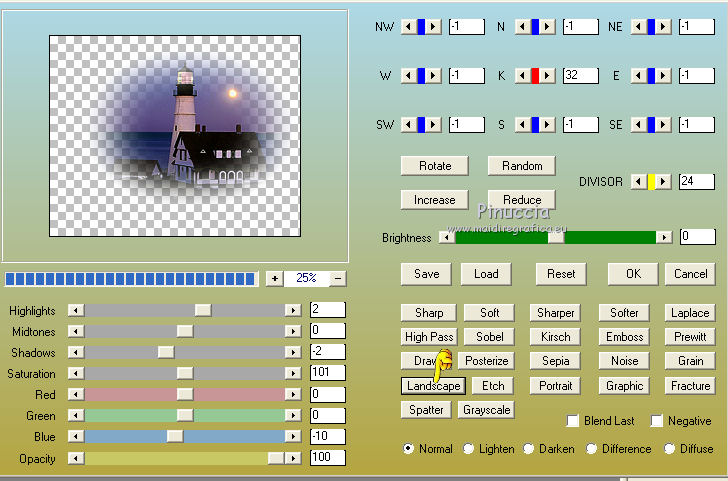Cancel the filter dialog
Viewport: 728px width, 481px height.
[x=690, y=274]
